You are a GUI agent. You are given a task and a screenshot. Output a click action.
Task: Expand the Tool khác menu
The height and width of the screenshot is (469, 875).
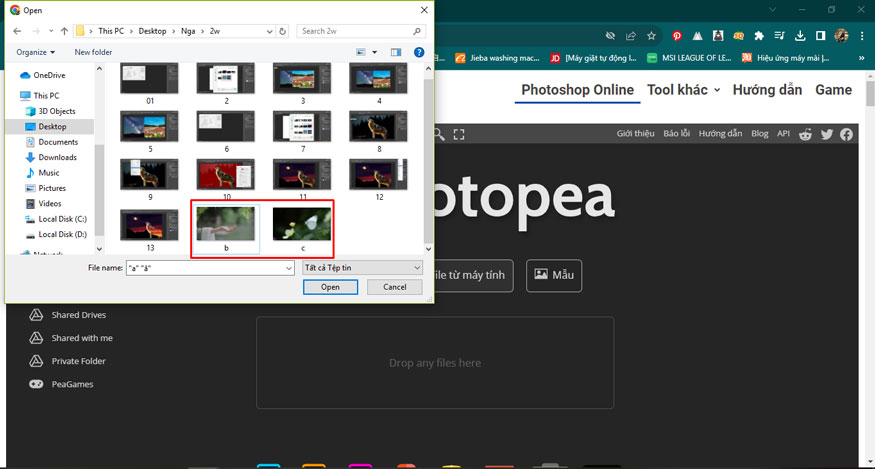click(683, 90)
